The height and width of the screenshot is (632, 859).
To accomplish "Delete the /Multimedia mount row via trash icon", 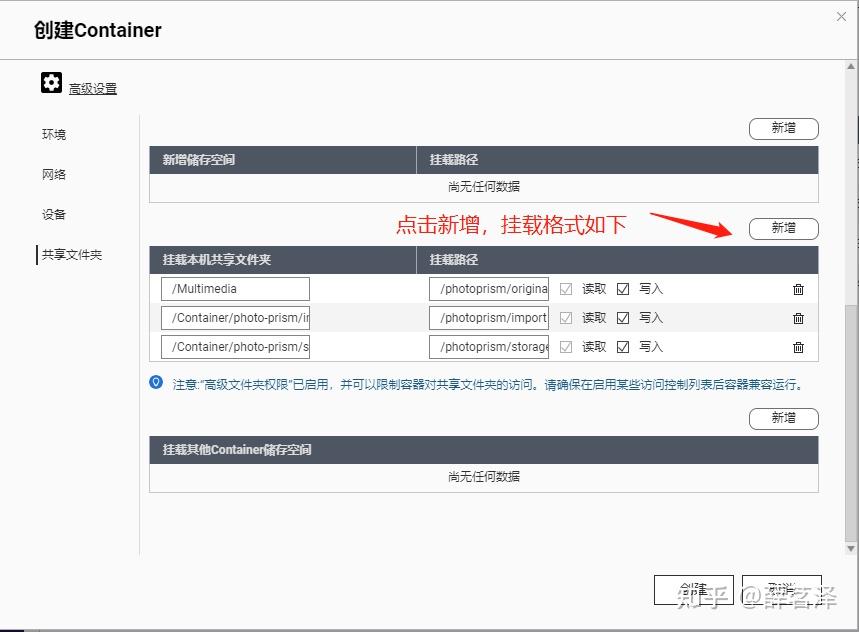I will click(797, 289).
